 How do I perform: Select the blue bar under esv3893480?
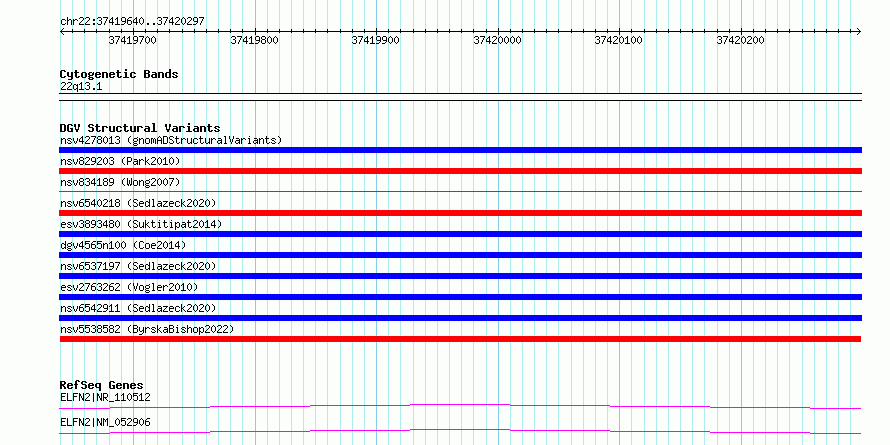point(460,234)
